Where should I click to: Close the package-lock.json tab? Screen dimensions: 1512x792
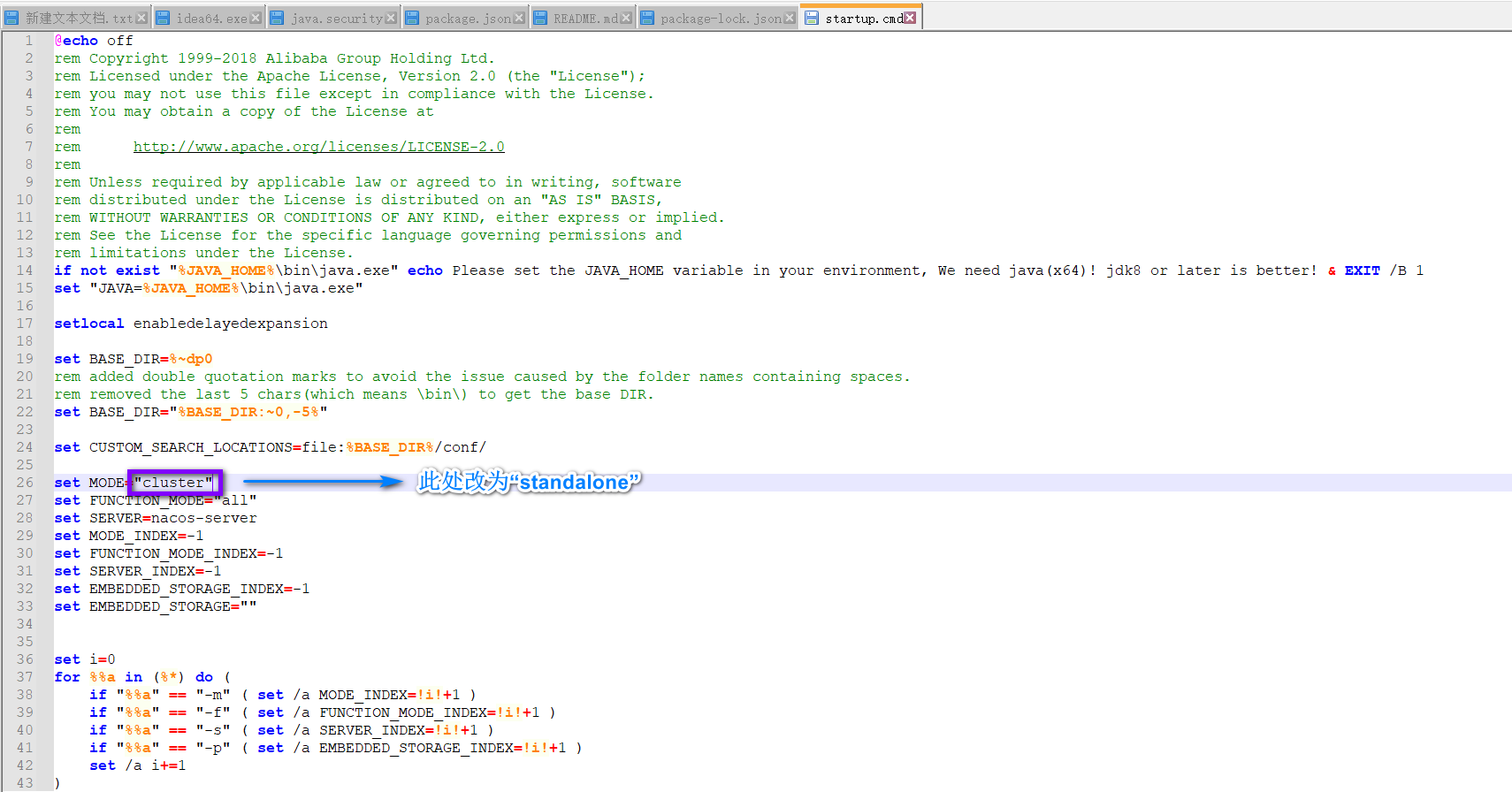(790, 18)
